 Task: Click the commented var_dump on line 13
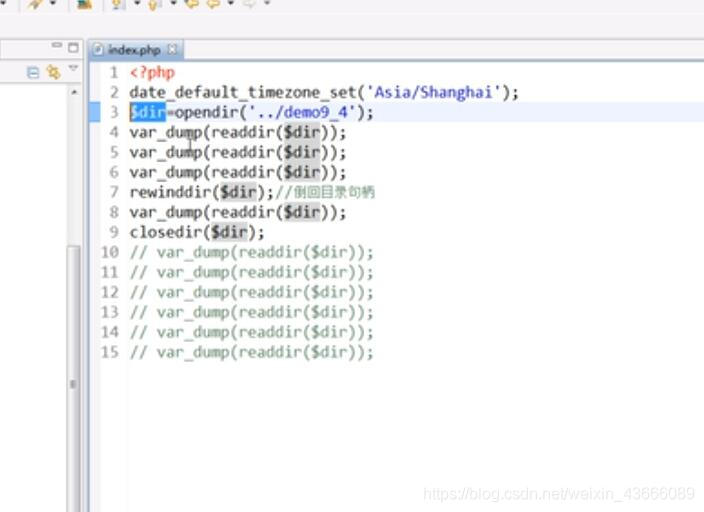(x=251, y=312)
